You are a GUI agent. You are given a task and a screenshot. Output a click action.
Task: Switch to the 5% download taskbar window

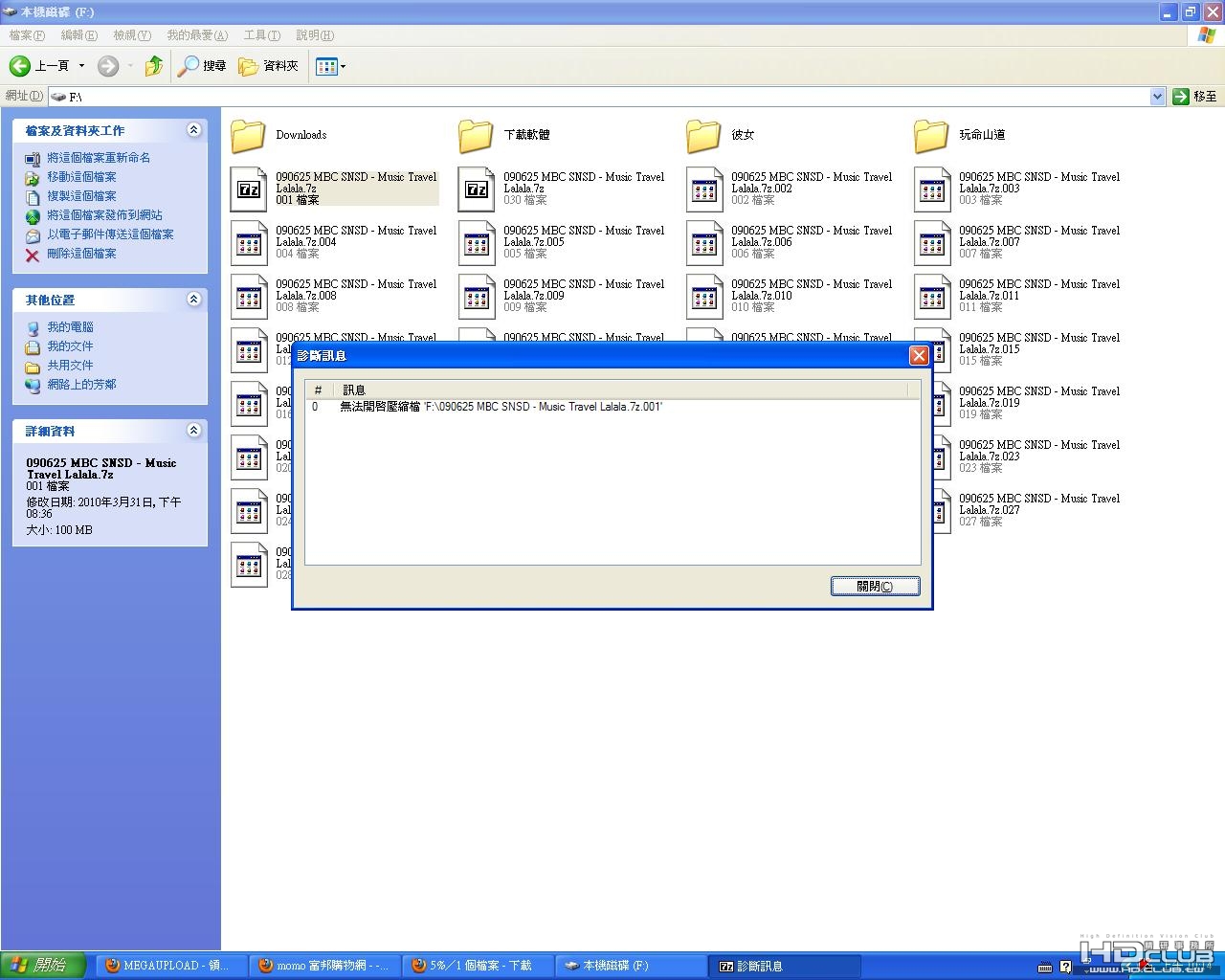click(x=477, y=966)
